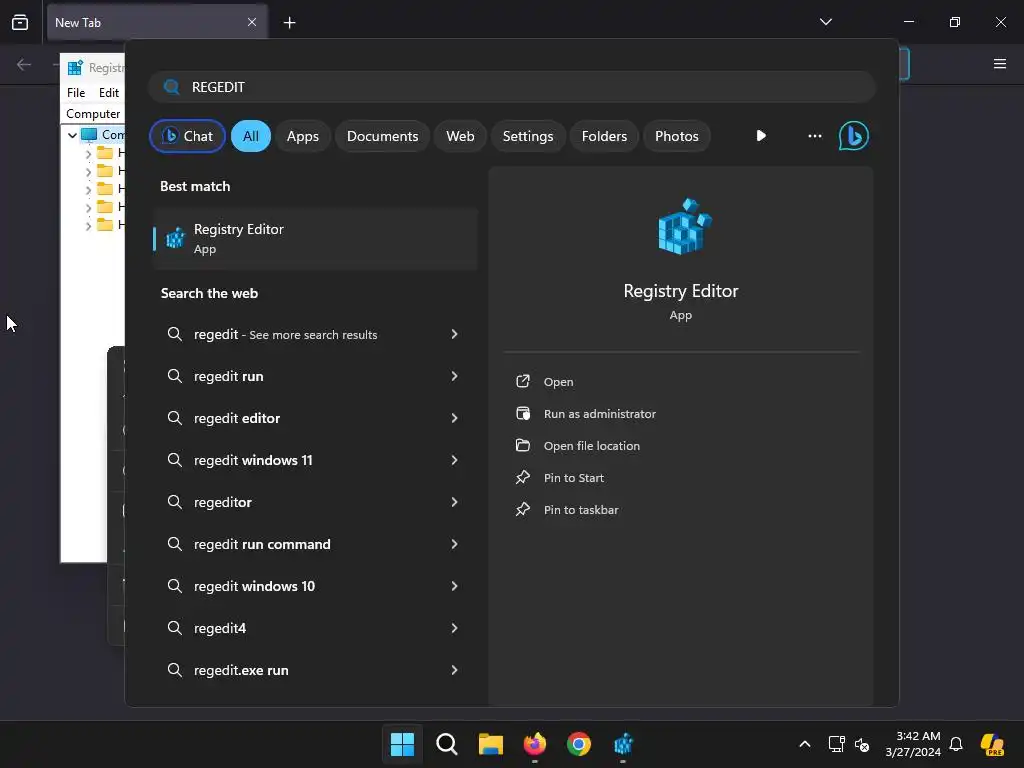1024x768 pixels.
Task: Click the browser tab overview icon
Action: tap(20, 22)
